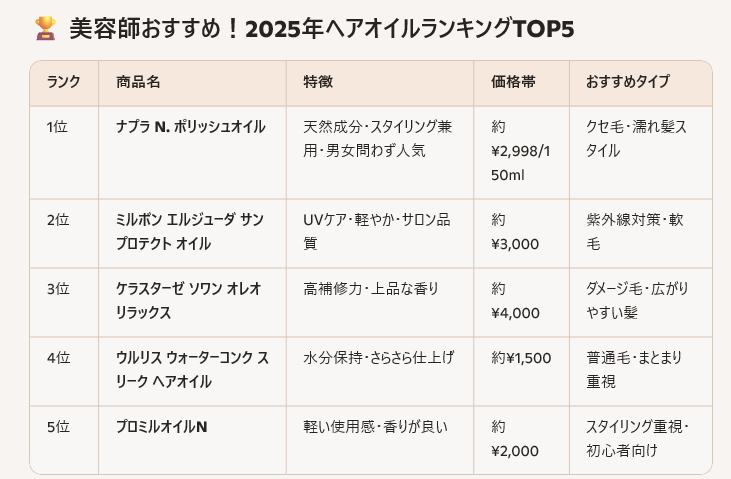The width and height of the screenshot is (731, 479).
Task: Select the 特徴 column header
Action: click(x=318, y=82)
